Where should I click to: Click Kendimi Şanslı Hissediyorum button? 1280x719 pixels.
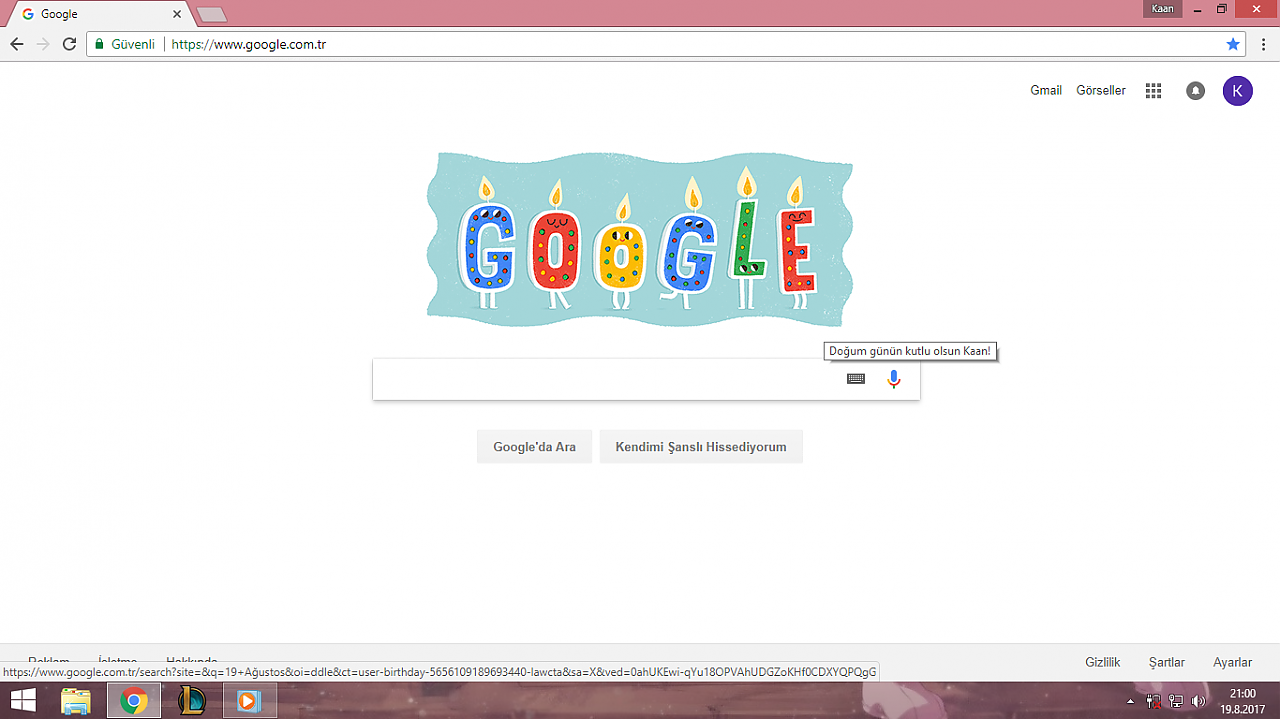click(x=701, y=447)
